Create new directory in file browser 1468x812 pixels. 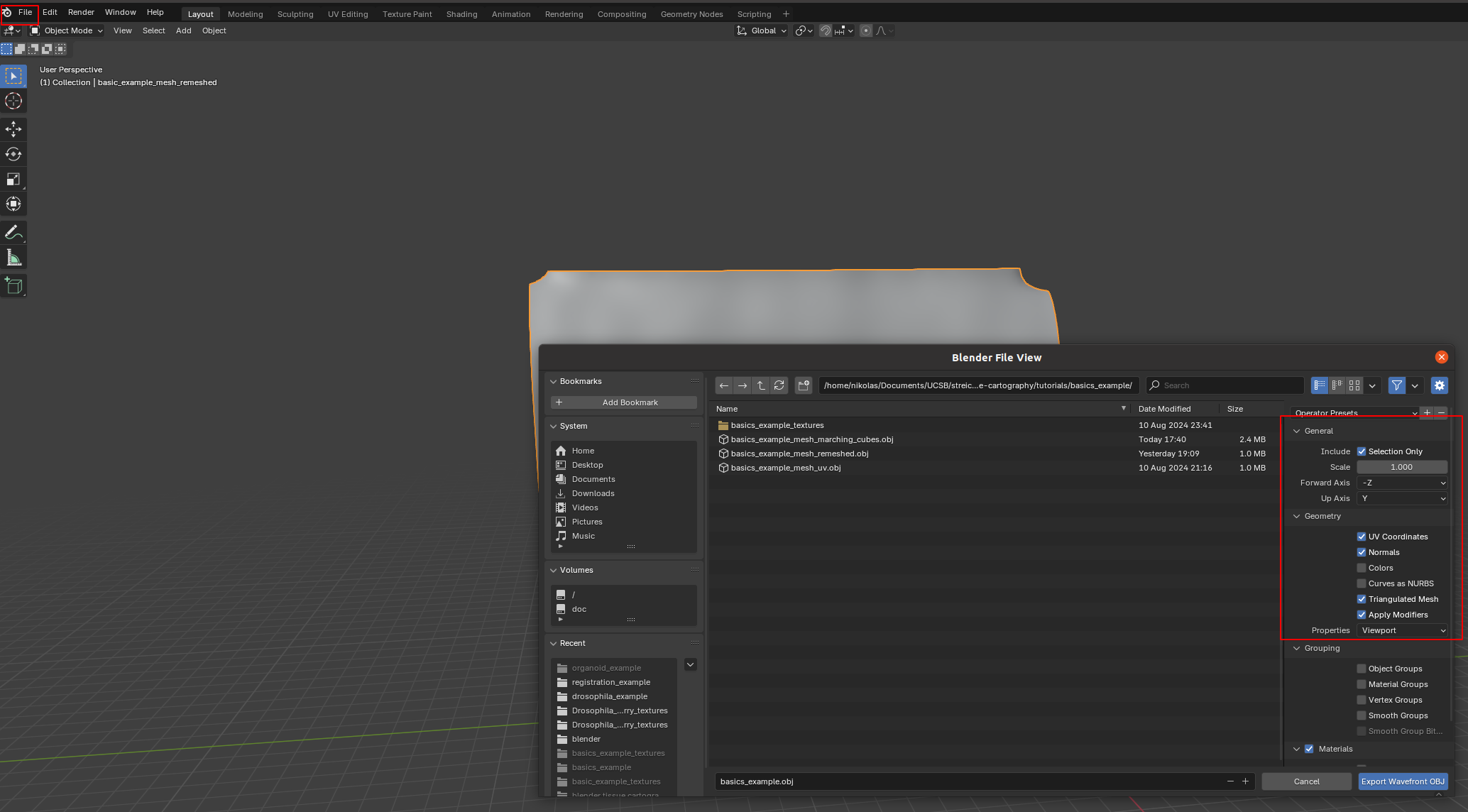[804, 385]
